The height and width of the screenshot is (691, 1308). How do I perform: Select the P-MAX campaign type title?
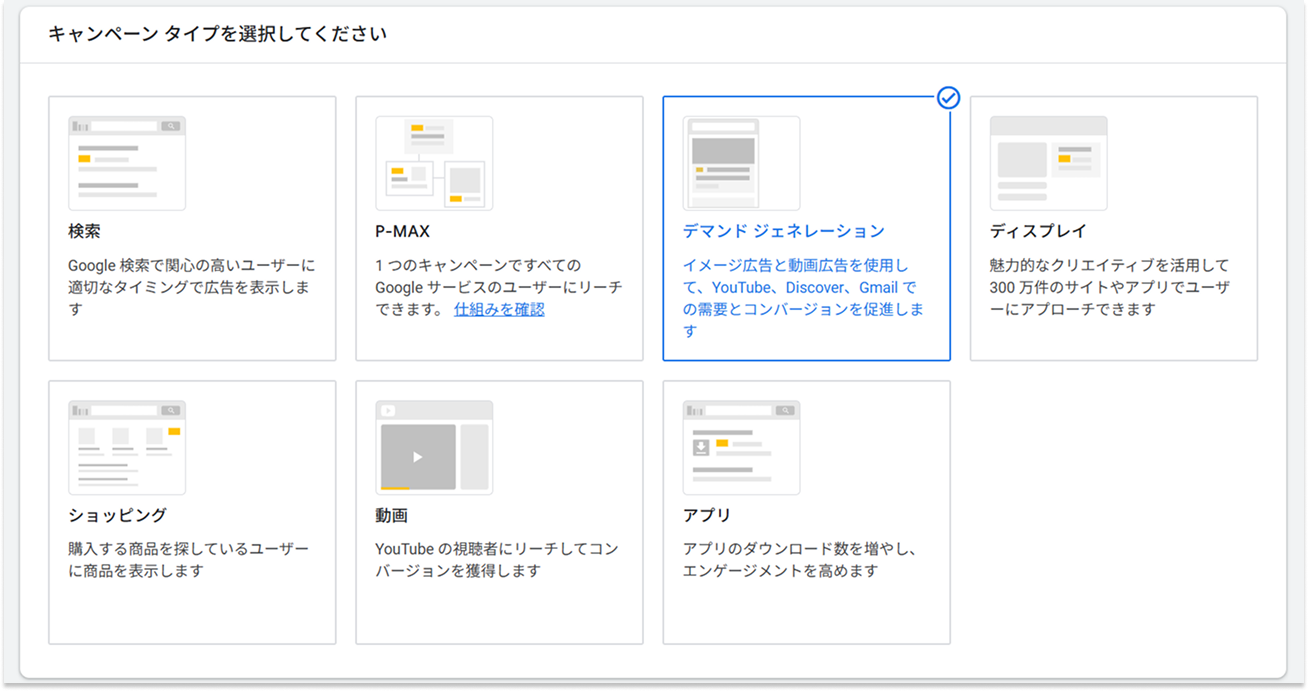(403, 231)
